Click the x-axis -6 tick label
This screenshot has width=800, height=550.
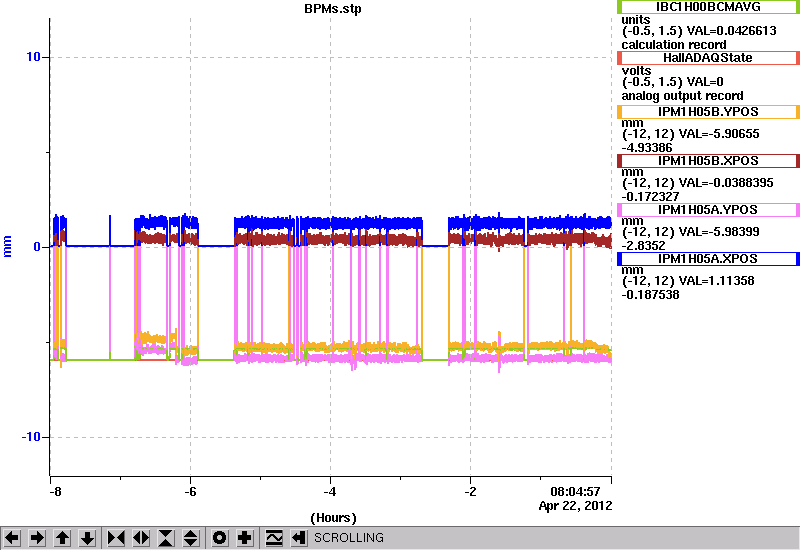190,492
